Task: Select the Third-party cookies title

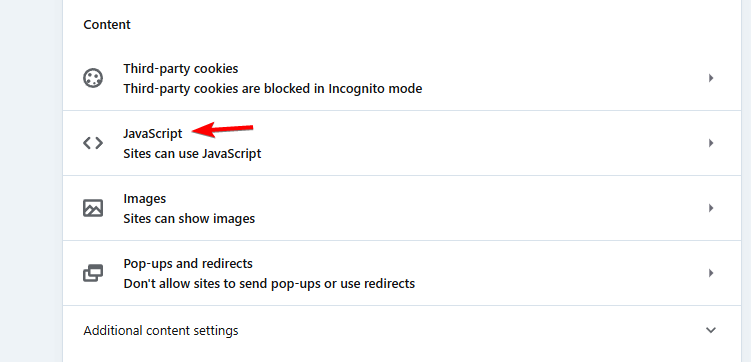Action: point(181,68)
